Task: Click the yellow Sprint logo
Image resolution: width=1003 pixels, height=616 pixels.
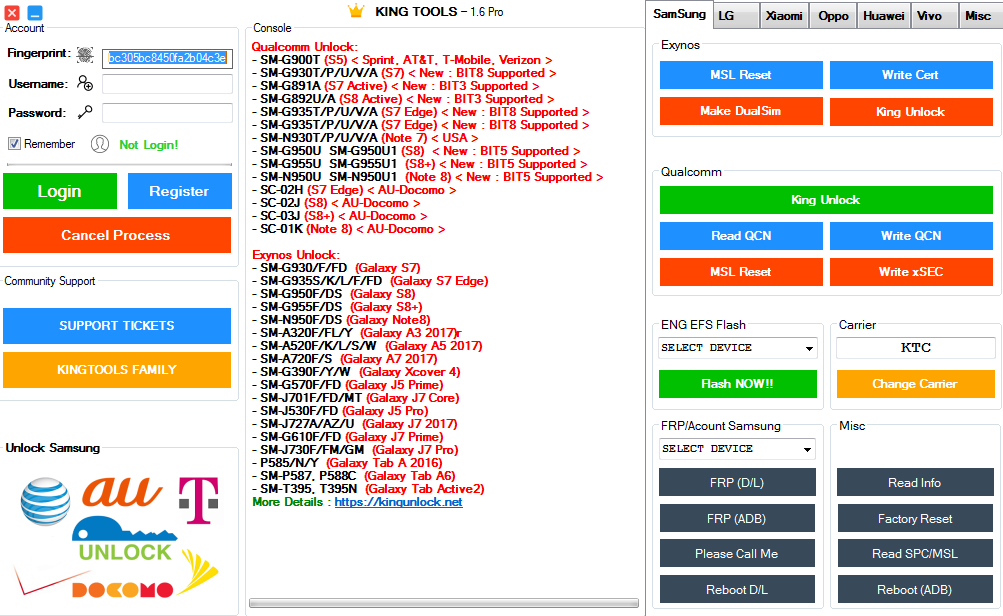Action: coord(200,571)
